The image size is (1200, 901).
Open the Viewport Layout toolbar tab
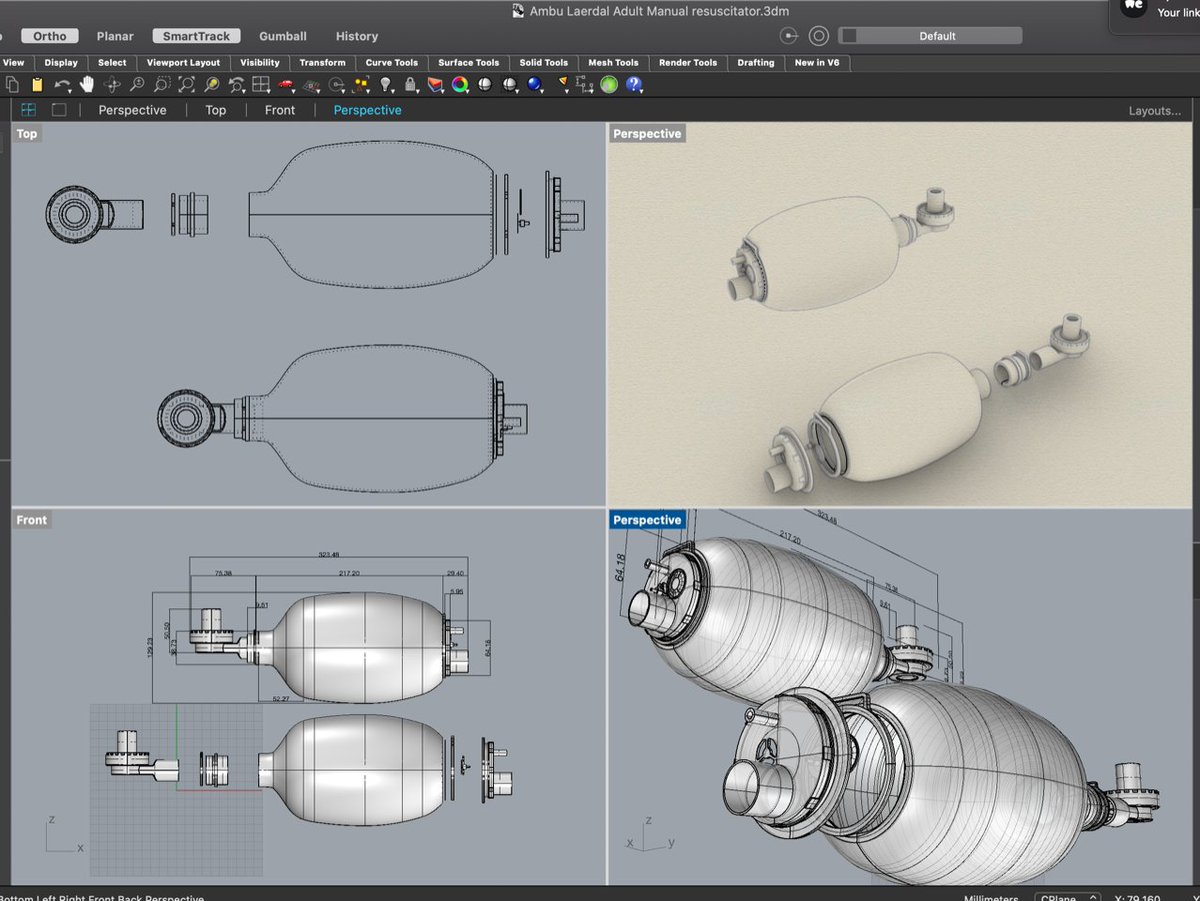coord(183,62)
